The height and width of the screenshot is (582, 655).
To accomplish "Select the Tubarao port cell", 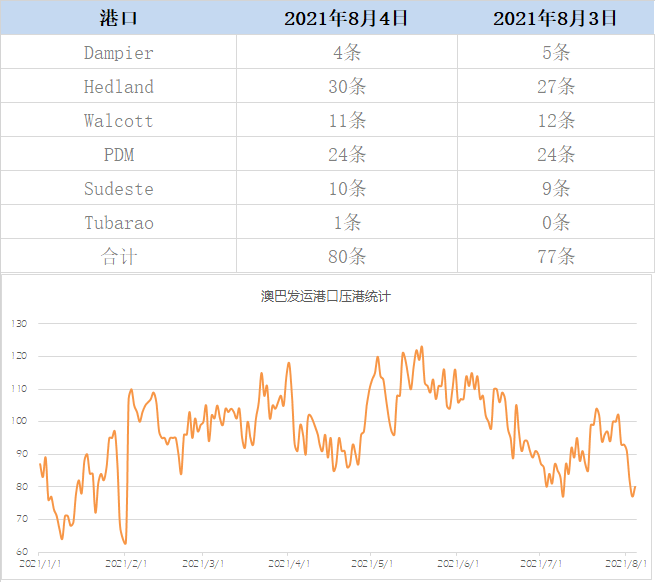I will coord(119,223).
